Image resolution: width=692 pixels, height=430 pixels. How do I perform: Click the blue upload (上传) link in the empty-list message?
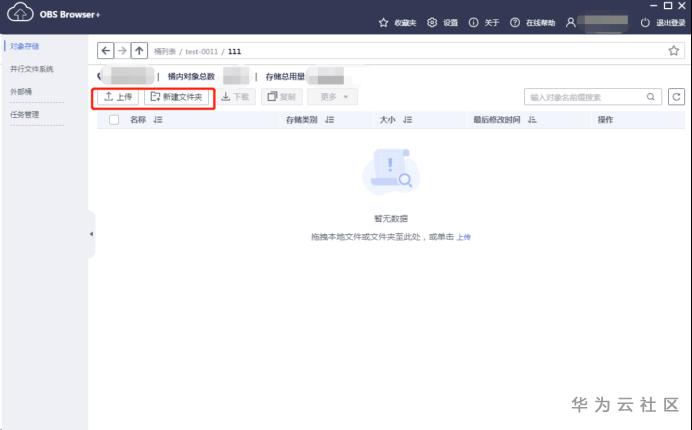tap(463, 237)
